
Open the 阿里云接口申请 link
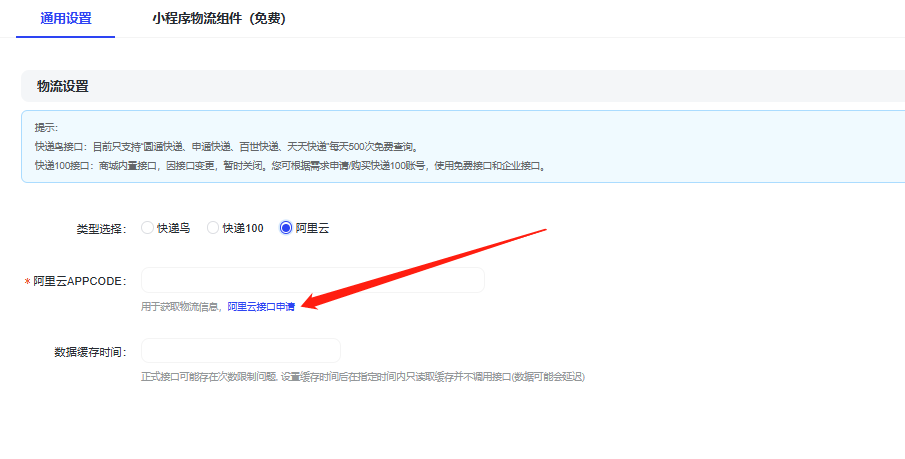tap(261, 306)
